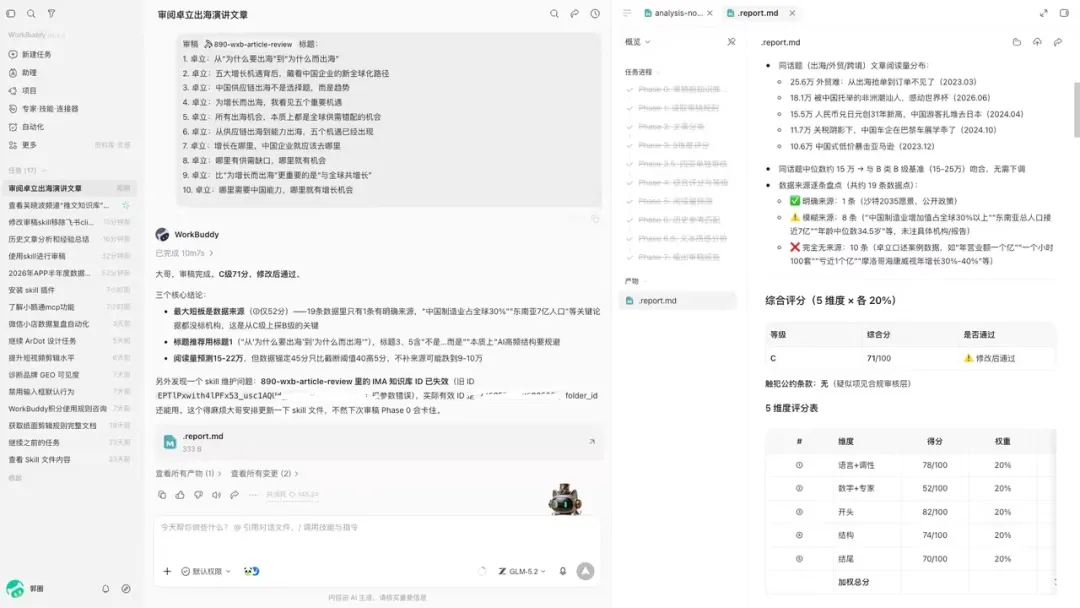Image resolution: width=1080 pixels, height=608 pixels.
Task: Add an attachment with the plus icon
Action: point(167,571)
